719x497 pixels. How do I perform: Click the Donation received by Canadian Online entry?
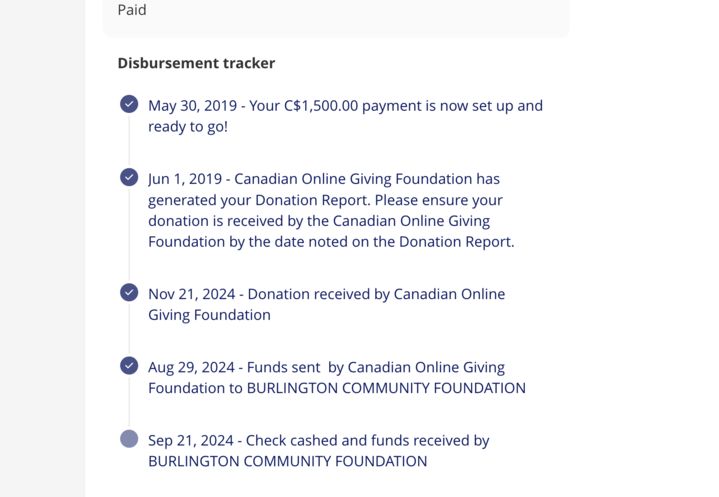tap(326, 304)
